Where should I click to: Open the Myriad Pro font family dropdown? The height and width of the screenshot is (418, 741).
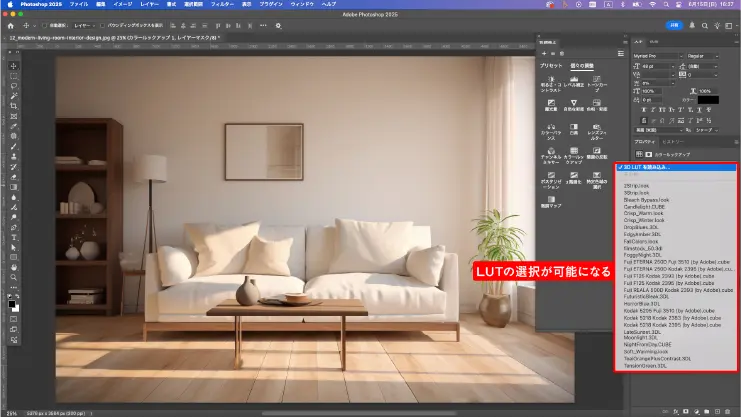(x=658, y=56)
